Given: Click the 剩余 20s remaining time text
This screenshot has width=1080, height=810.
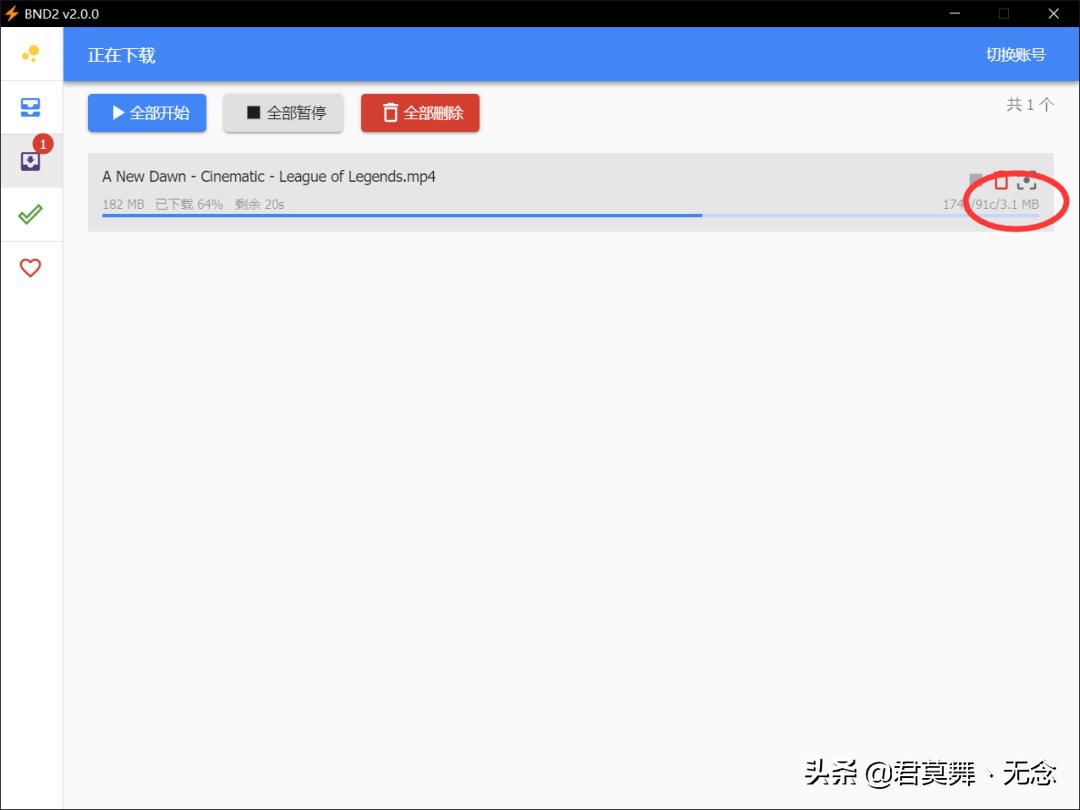Looking at the screenshot, I should [x=260, y=204].
